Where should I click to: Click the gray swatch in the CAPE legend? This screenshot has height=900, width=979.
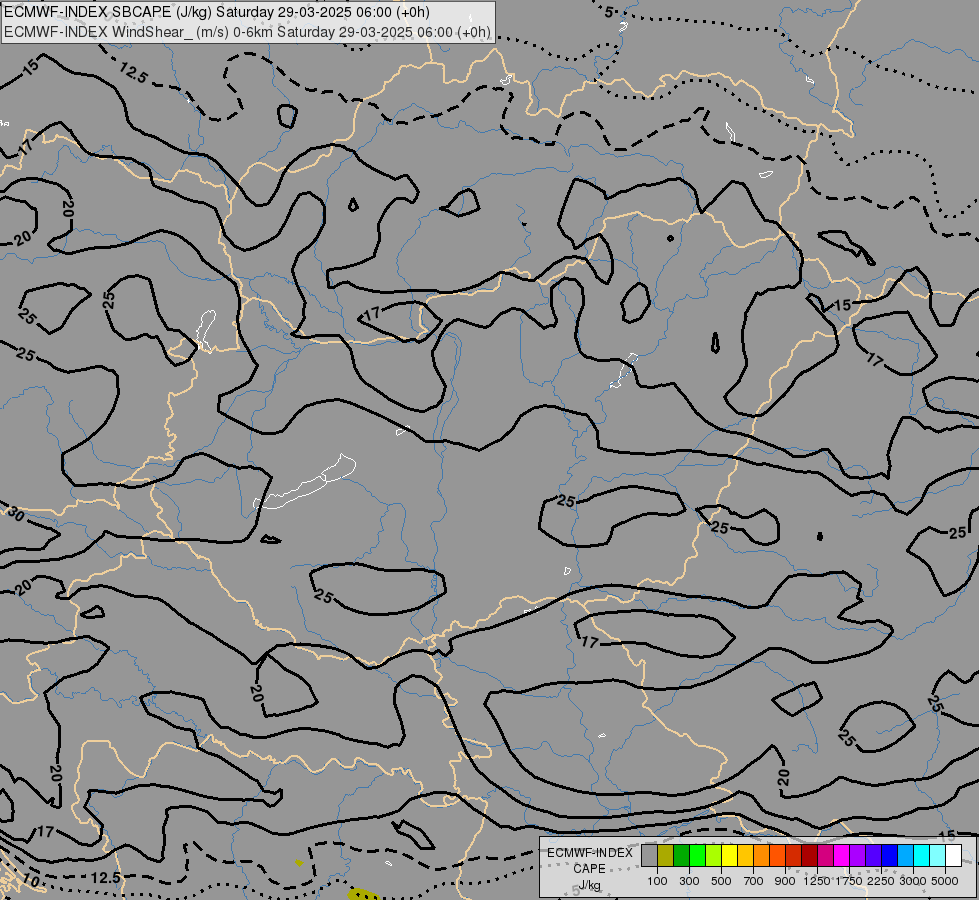coord(649,855)
